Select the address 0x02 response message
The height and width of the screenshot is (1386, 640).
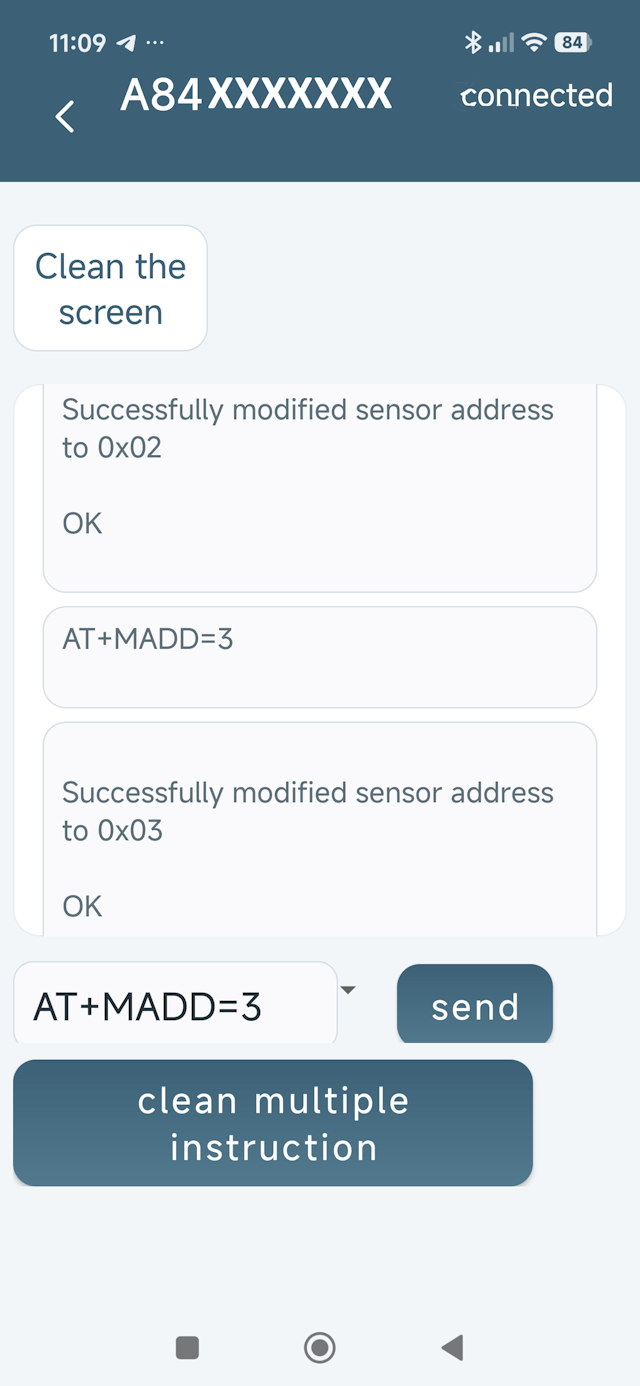click(320, 488)
